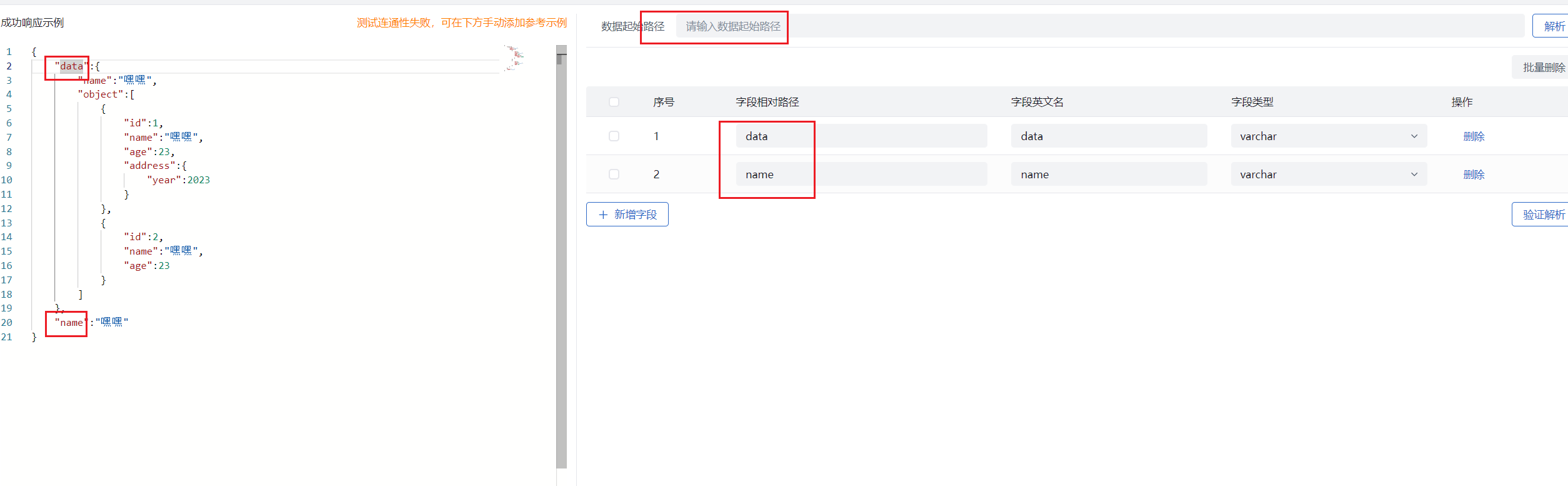Click the "year":2023 text in the editor
Image resolution: width=1568 pixels, height=486 pixels.
click(x=178, y=180)
